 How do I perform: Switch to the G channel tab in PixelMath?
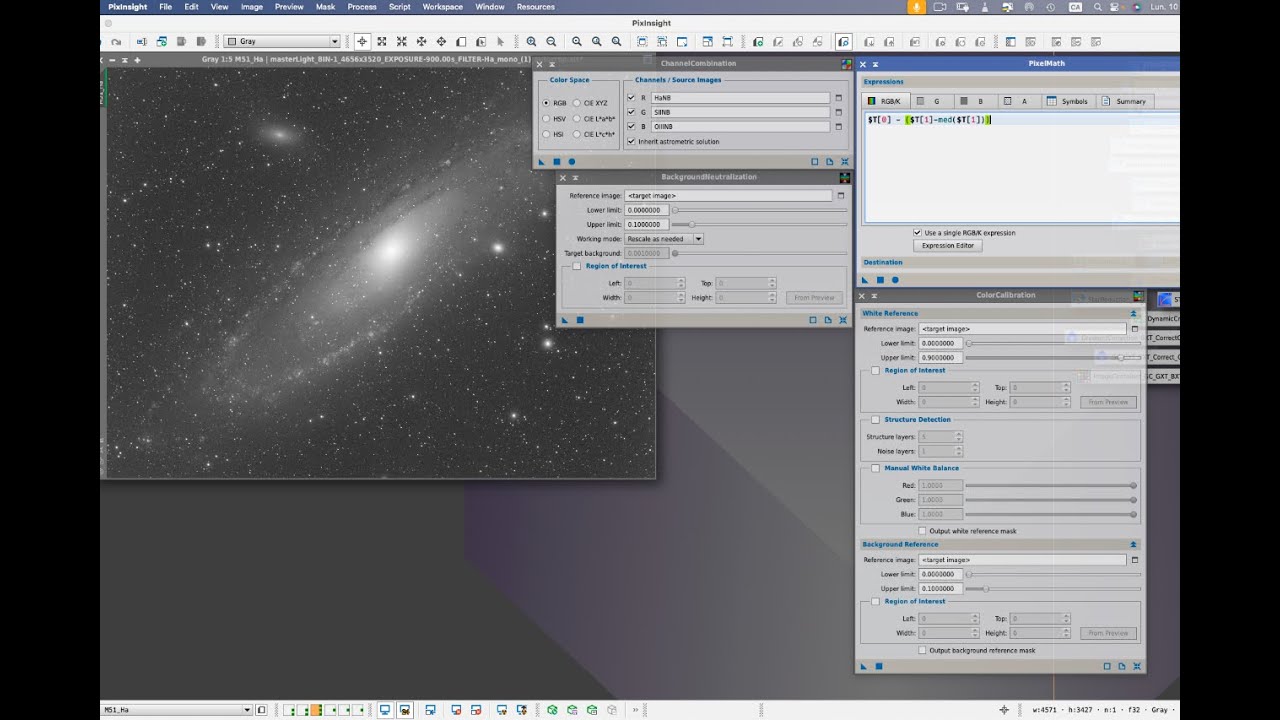click(x=930, y=101)
